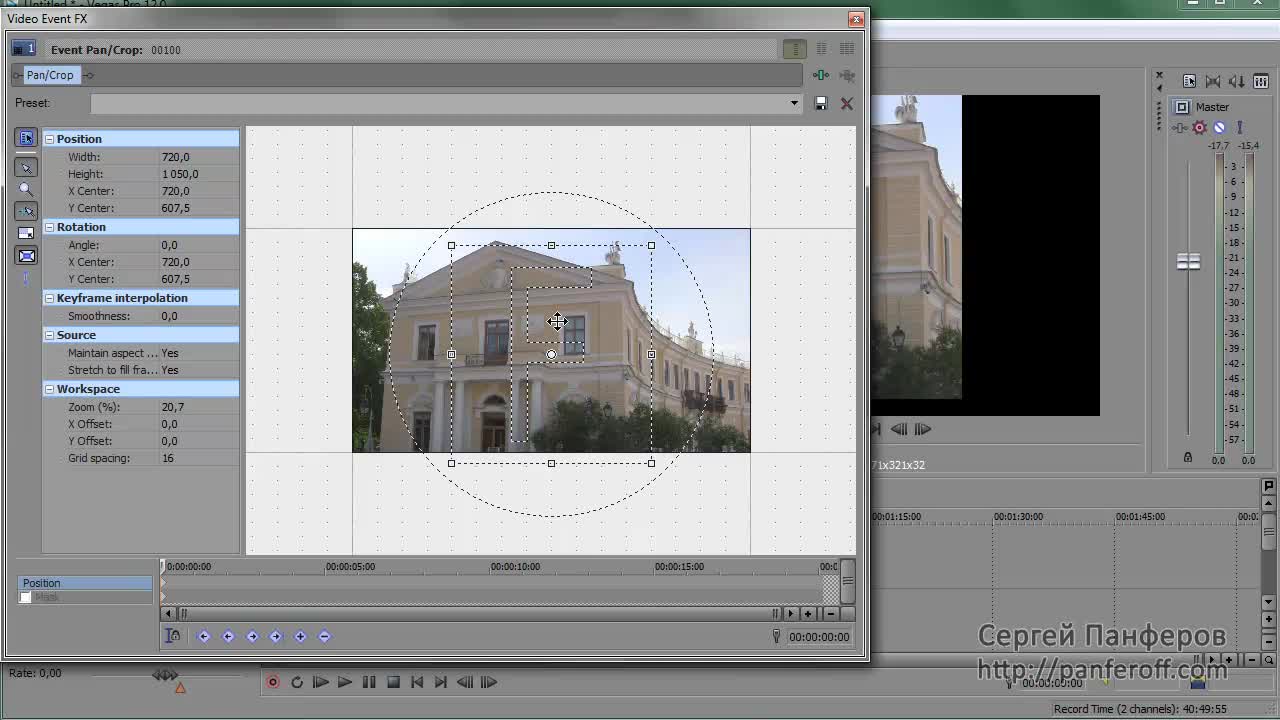The width and height of the screenshot is (1280, 720).
Task: Toggle the move freely axis icon
Action: 26,278
